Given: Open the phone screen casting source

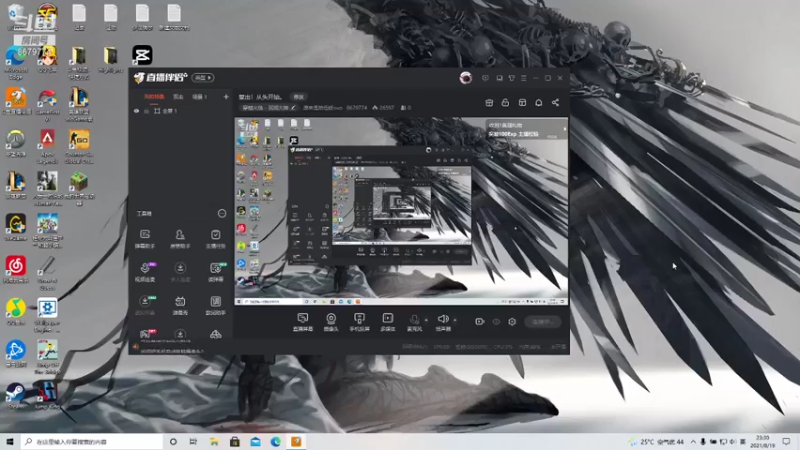Looking at the screenshot, I should pos(359,322).
